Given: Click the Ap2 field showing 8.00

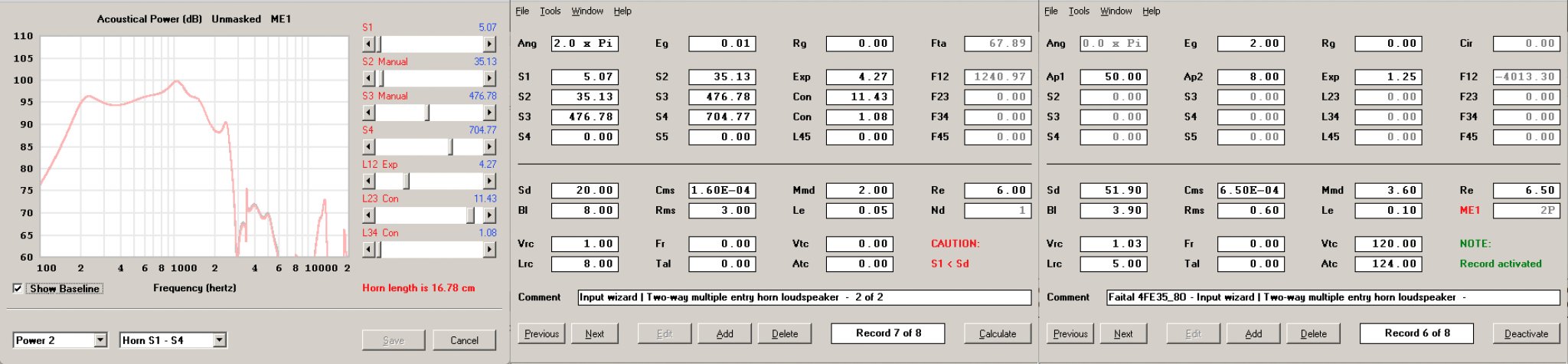Looking at the screenshot, I should click(1251, 77).
